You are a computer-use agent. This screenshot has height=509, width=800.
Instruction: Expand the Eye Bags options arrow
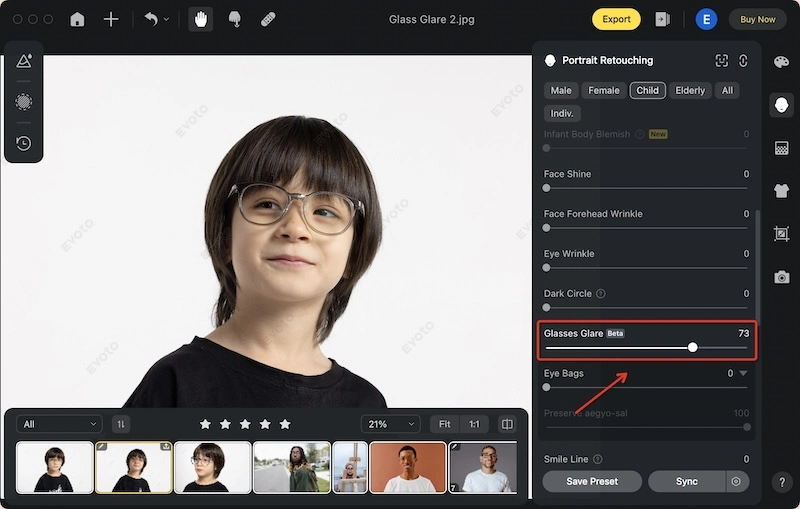(x=743, y=373)
